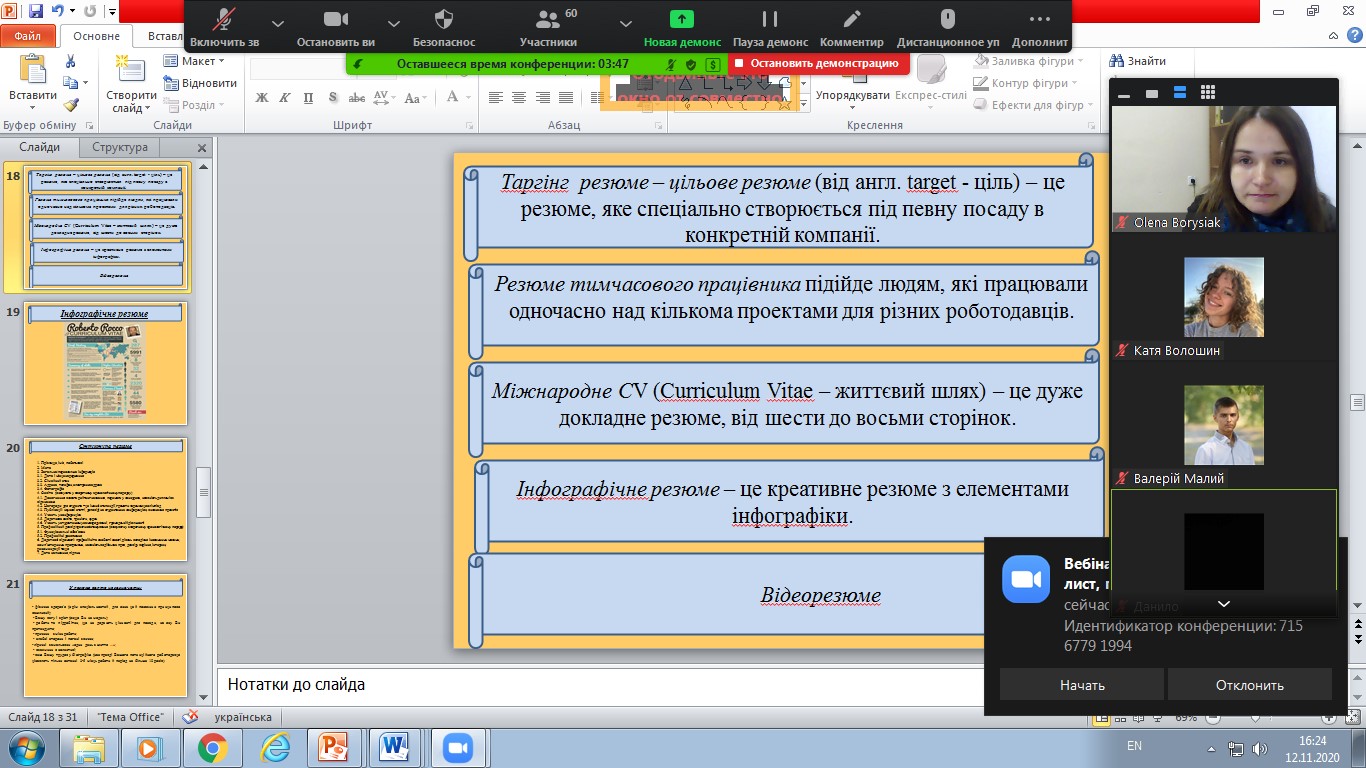This screenshot has width=1366, height=768.
Task: Stop video using Zoom camera button
Action: click(335, 26)
